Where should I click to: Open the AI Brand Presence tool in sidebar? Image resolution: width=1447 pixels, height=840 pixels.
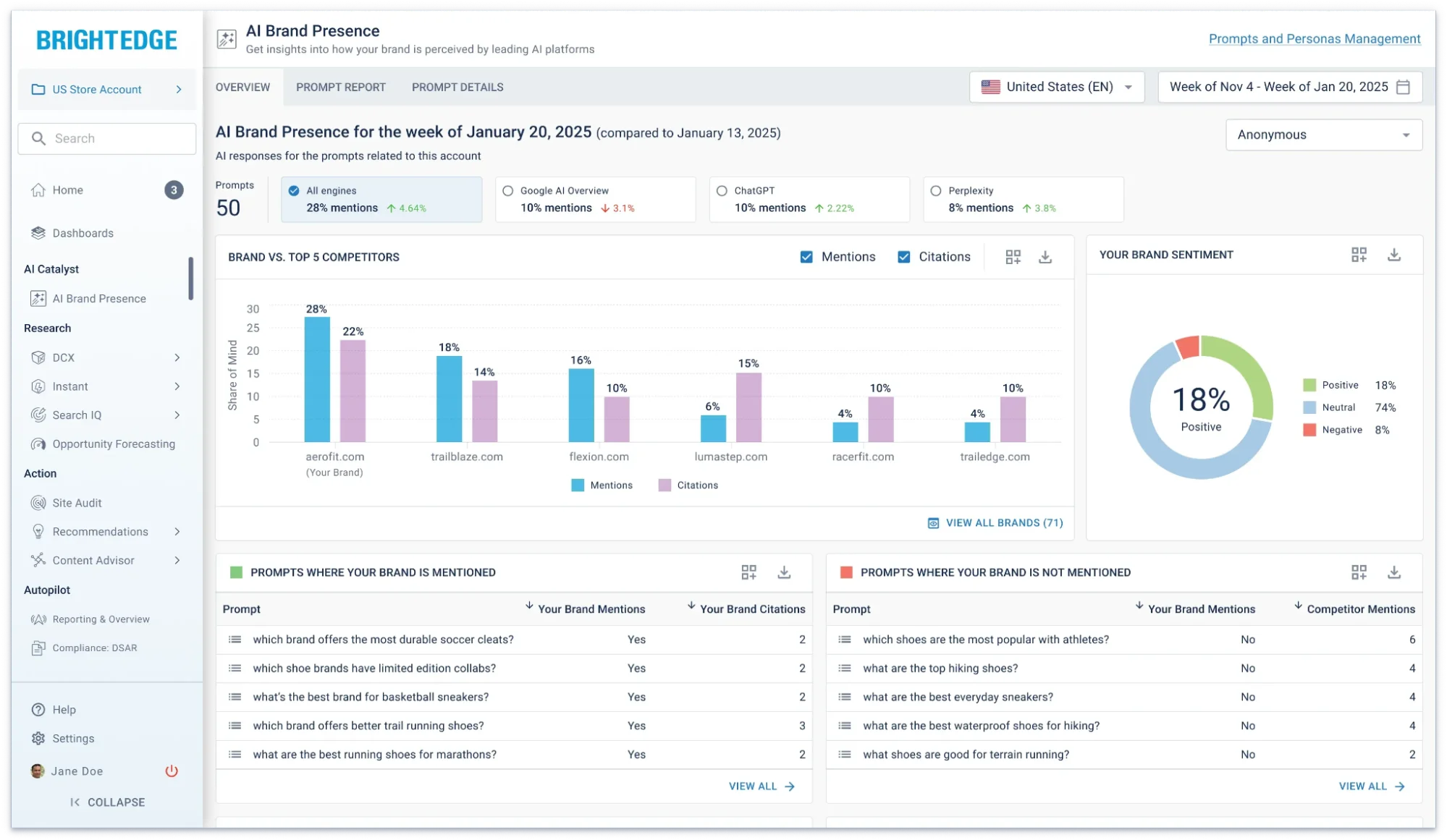[98, 298]
